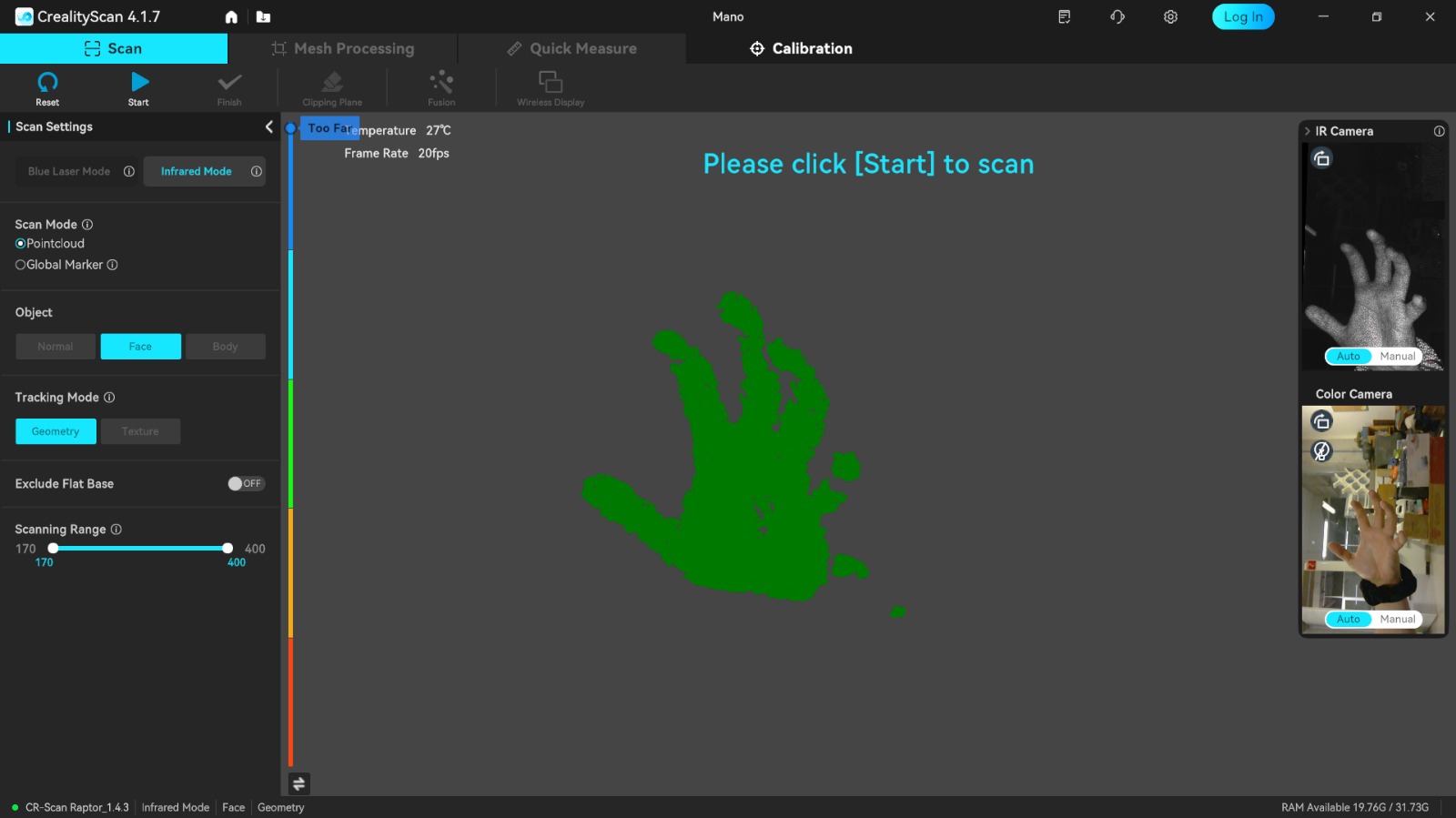This screenshot has width=1456, height=818.
Task: Click the distance indicator color bar
Action: tap(290, 446)
